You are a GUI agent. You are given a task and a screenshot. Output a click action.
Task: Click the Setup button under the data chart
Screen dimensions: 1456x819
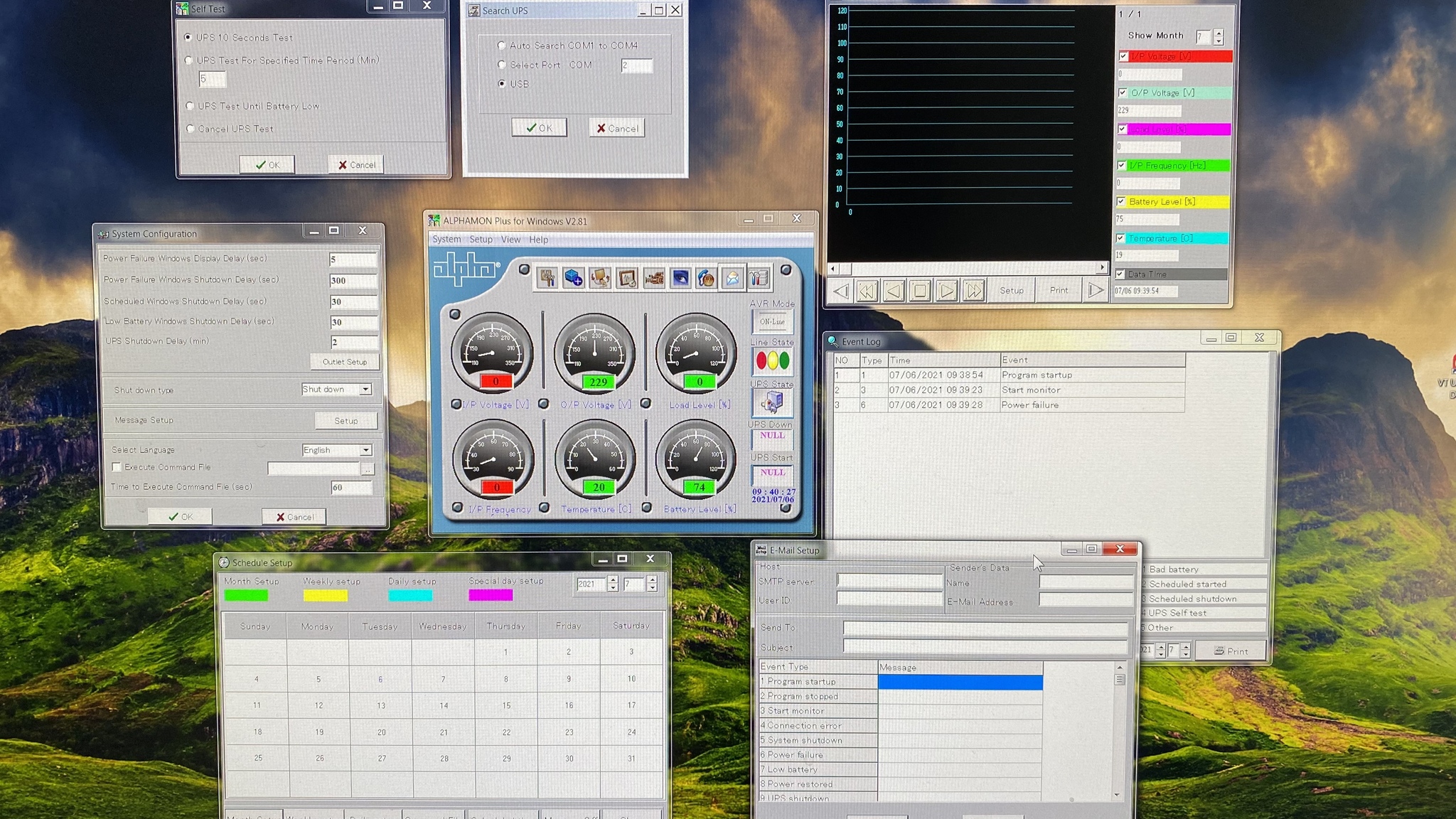1012,291
